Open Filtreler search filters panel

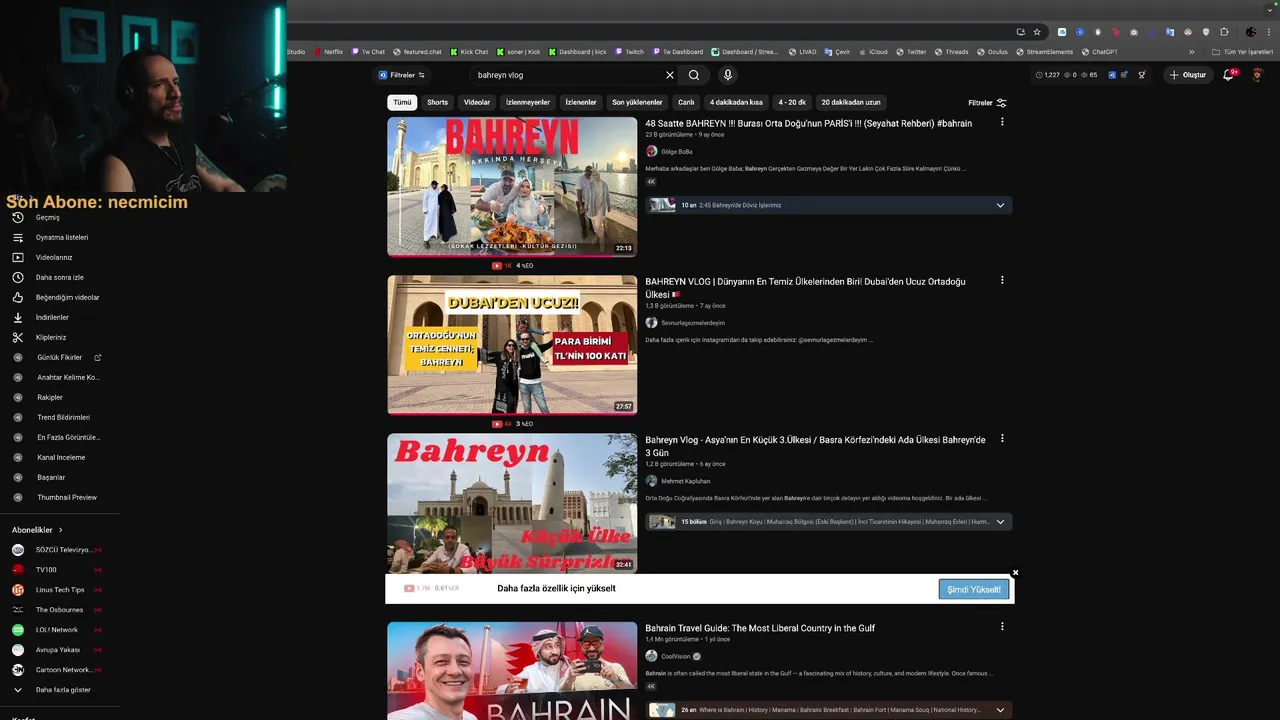(987, 103)
